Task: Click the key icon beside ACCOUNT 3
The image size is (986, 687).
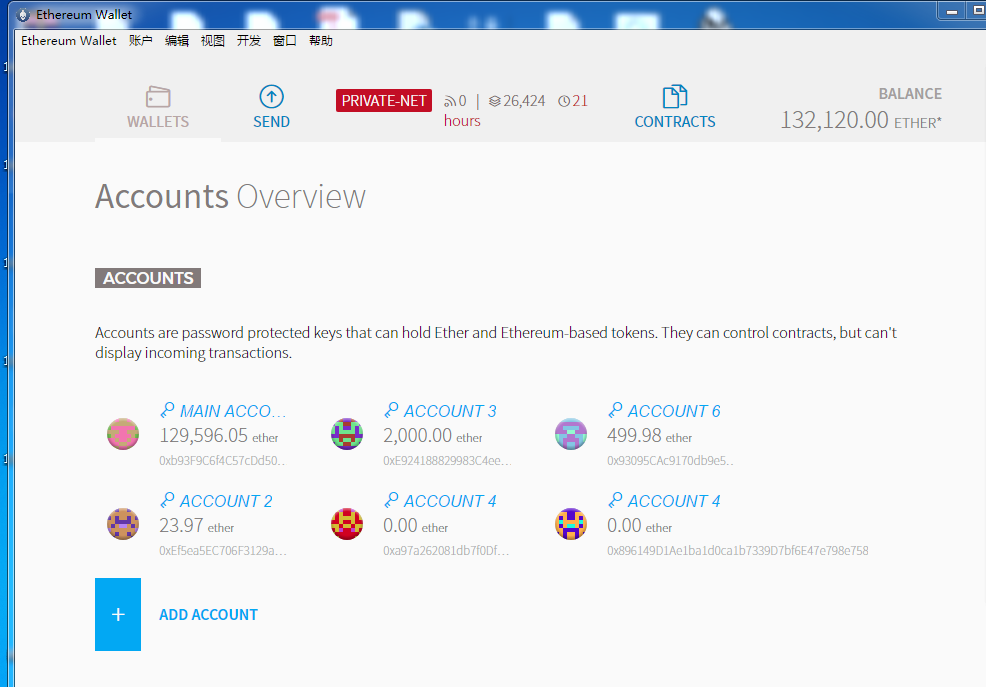Action: (391, 410)
